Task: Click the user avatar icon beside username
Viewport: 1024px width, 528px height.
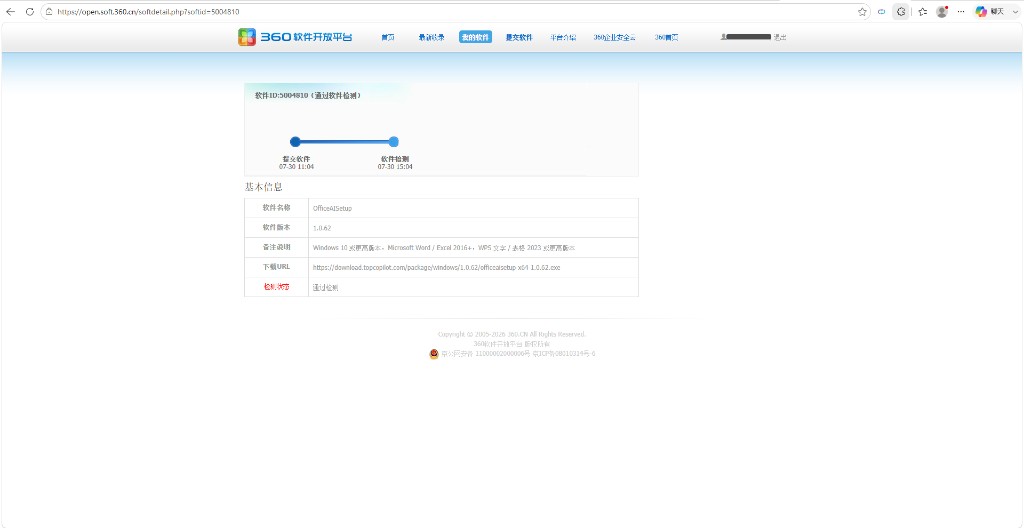Action: [x=724, y=37]
